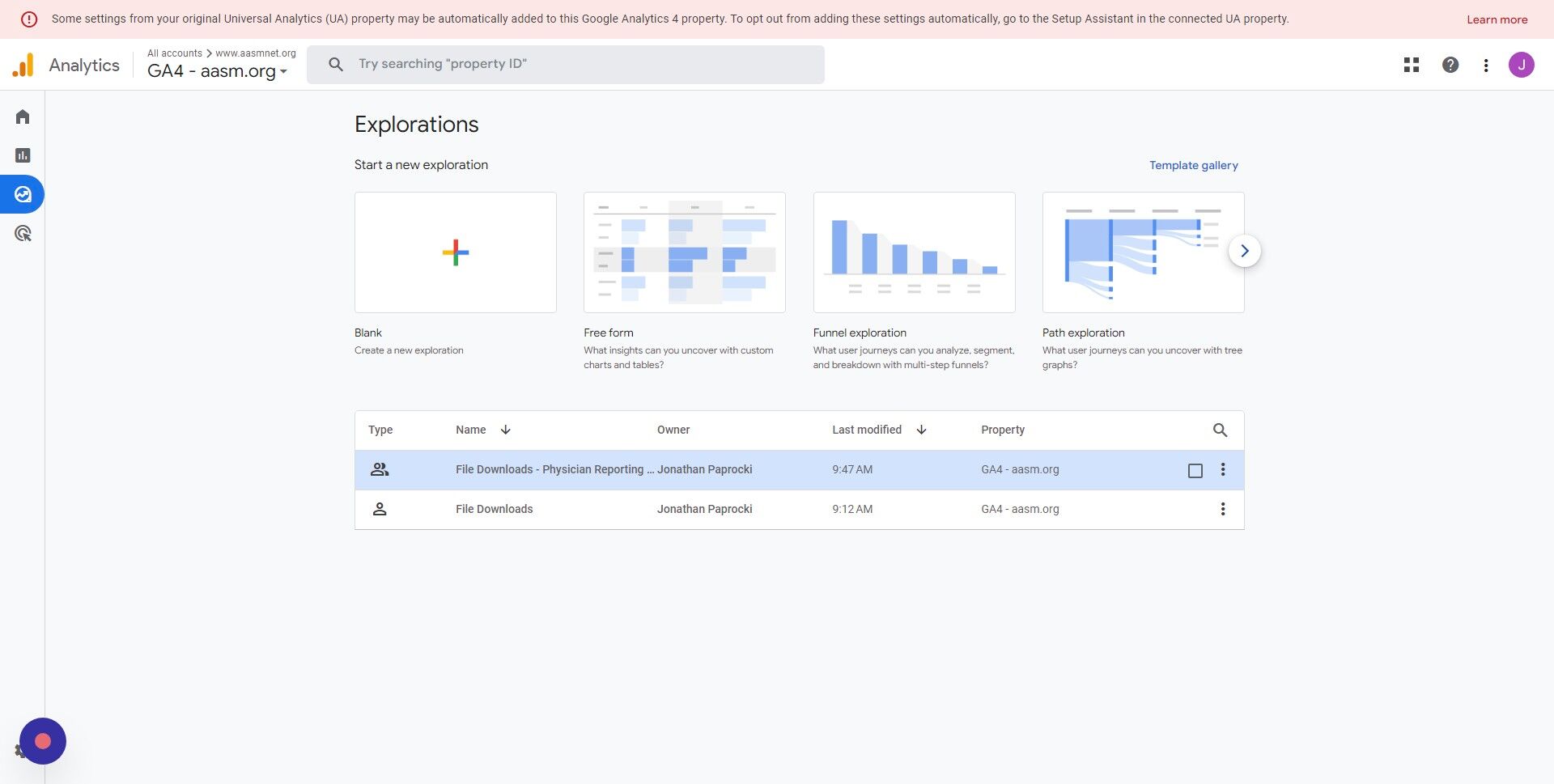This screenshot has height=784, width=1554.
Task: Start a Blank exploration thumbnail
Action: coord(456,252)
